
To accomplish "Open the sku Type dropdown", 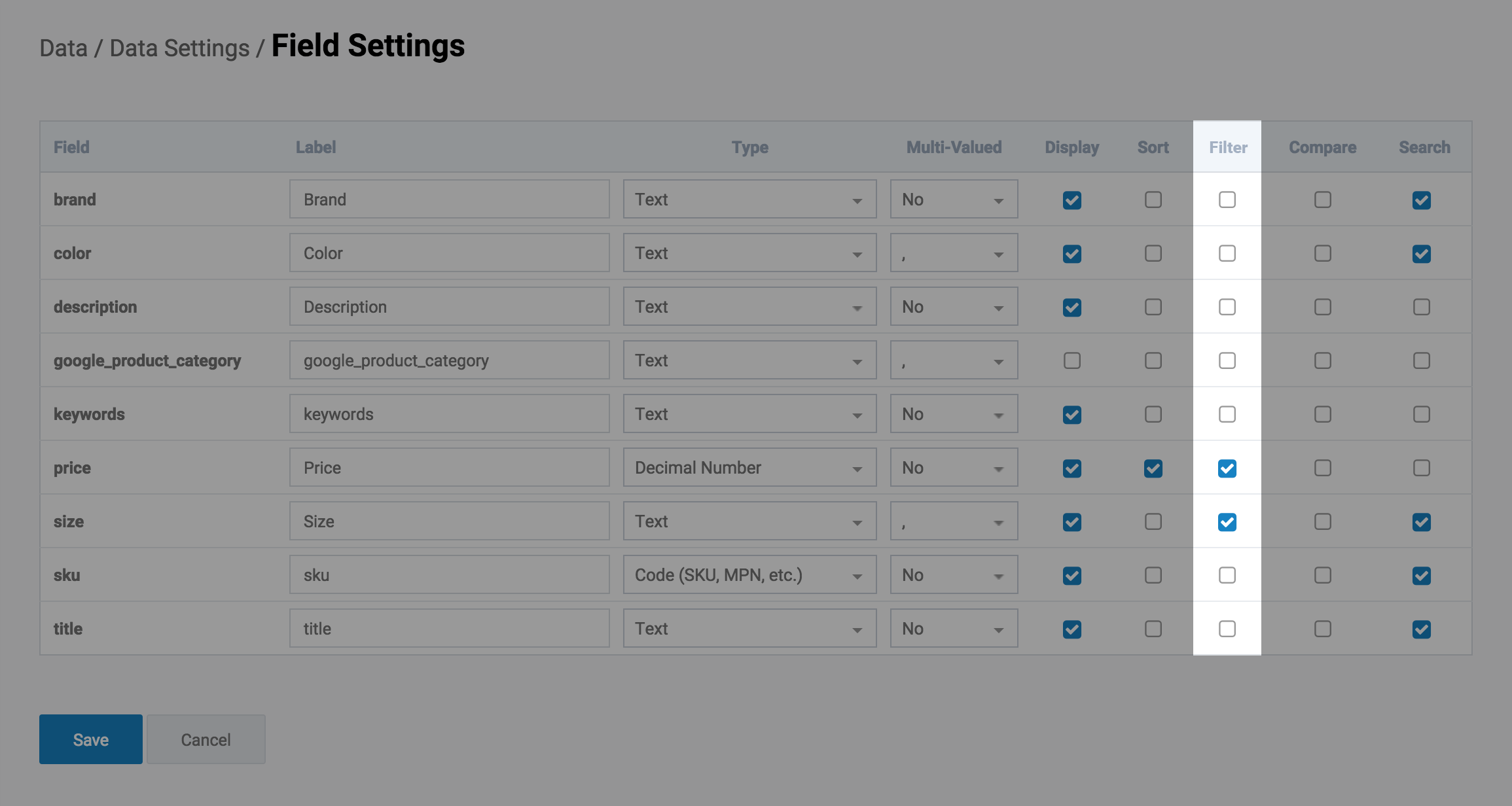I will 749,575.
